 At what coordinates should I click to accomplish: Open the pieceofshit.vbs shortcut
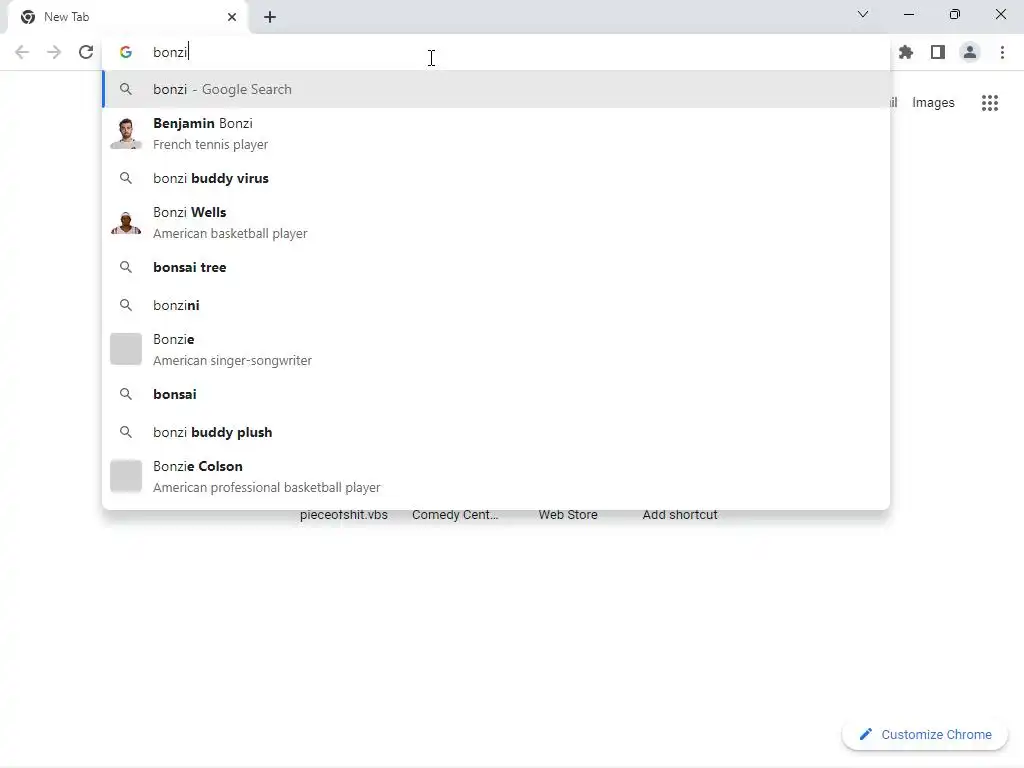[x=344, y=515]
